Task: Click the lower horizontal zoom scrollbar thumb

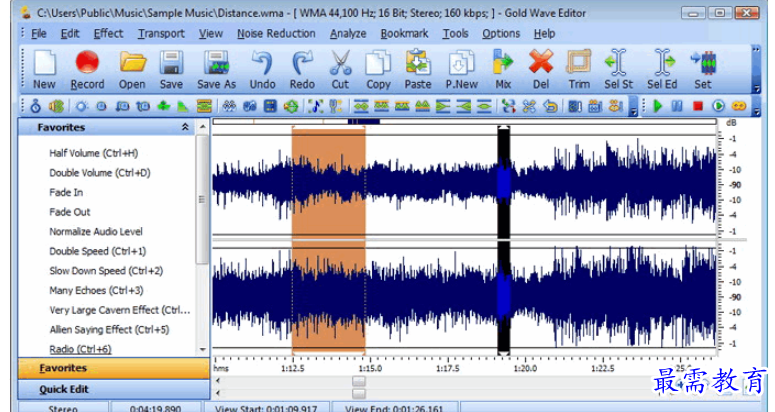Action: click(x=359, y=394)
